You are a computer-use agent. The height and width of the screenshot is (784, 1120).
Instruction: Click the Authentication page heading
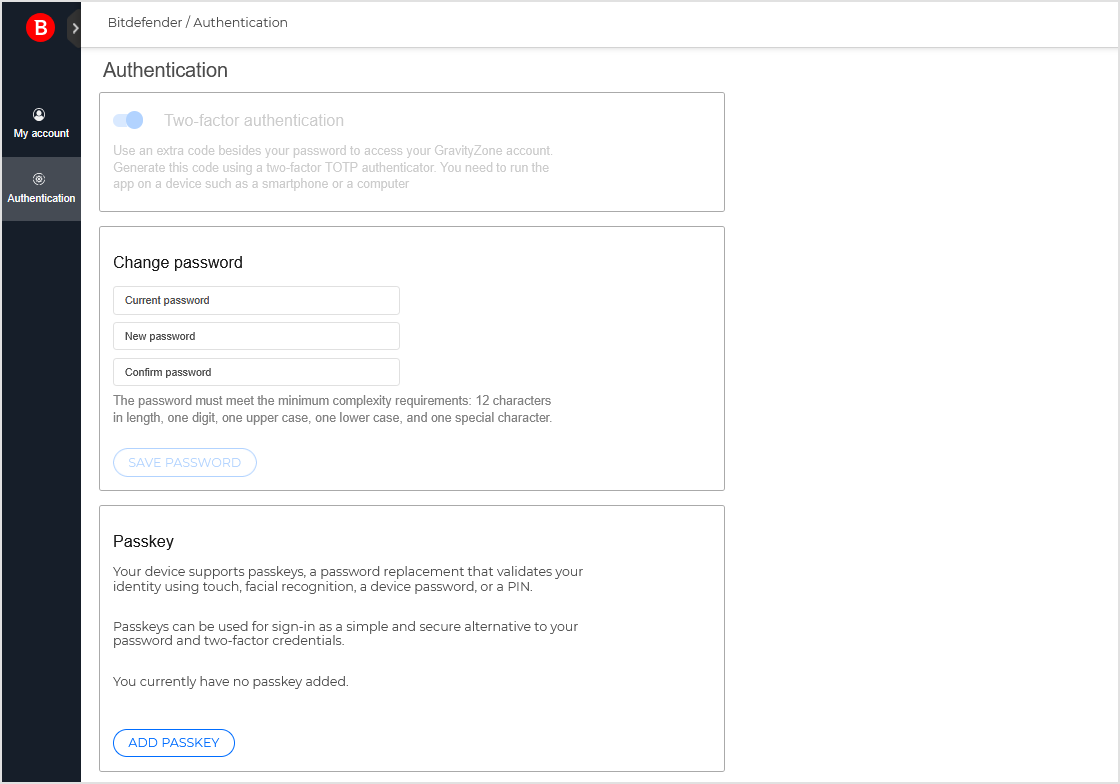[x=165, y=70]
